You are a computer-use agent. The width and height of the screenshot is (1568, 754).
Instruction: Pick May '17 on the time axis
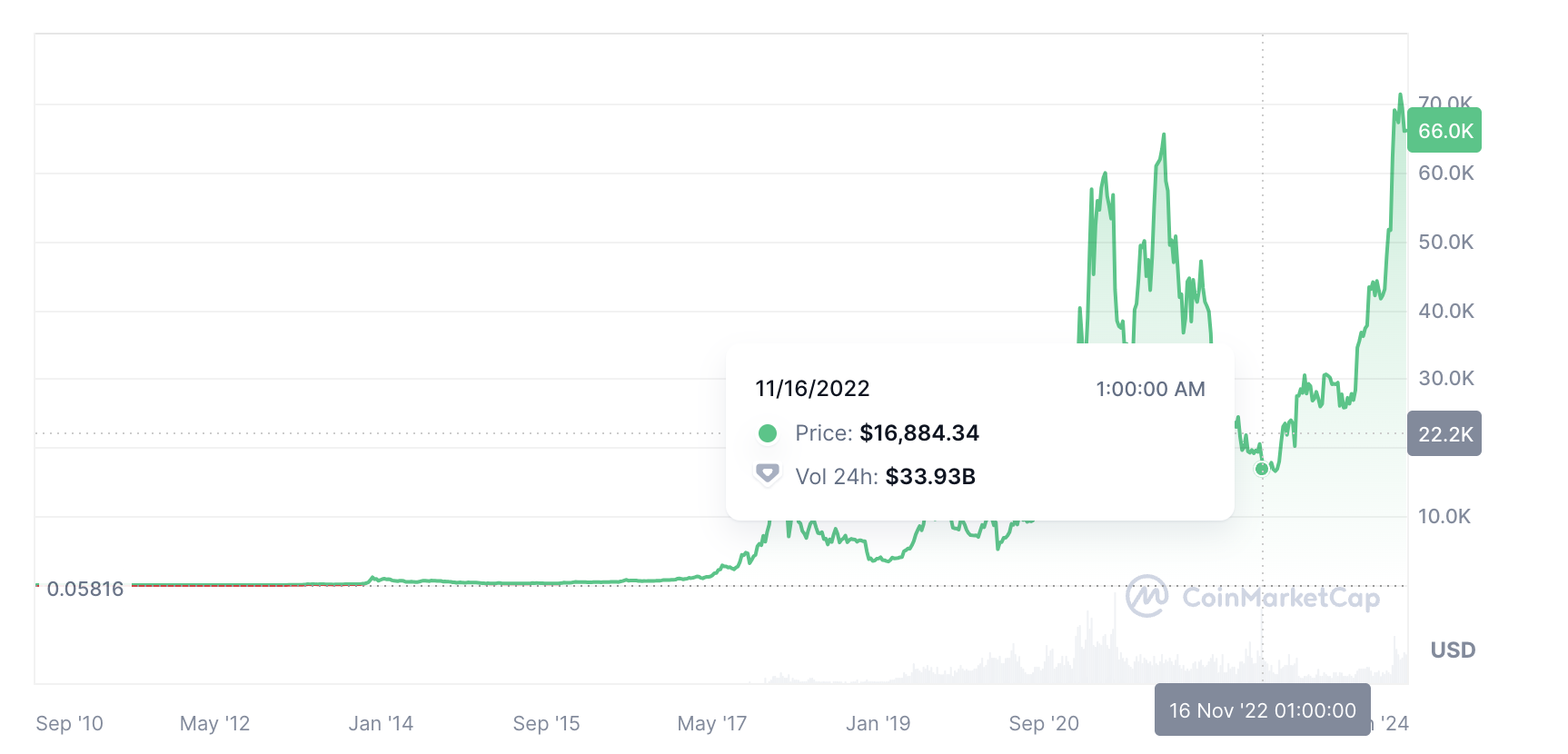711,724
